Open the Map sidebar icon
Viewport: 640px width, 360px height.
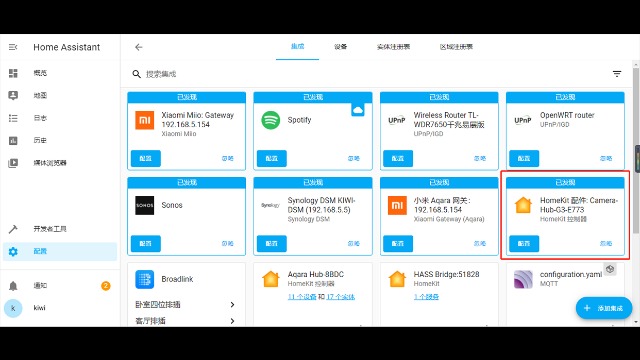click(13, 96)
